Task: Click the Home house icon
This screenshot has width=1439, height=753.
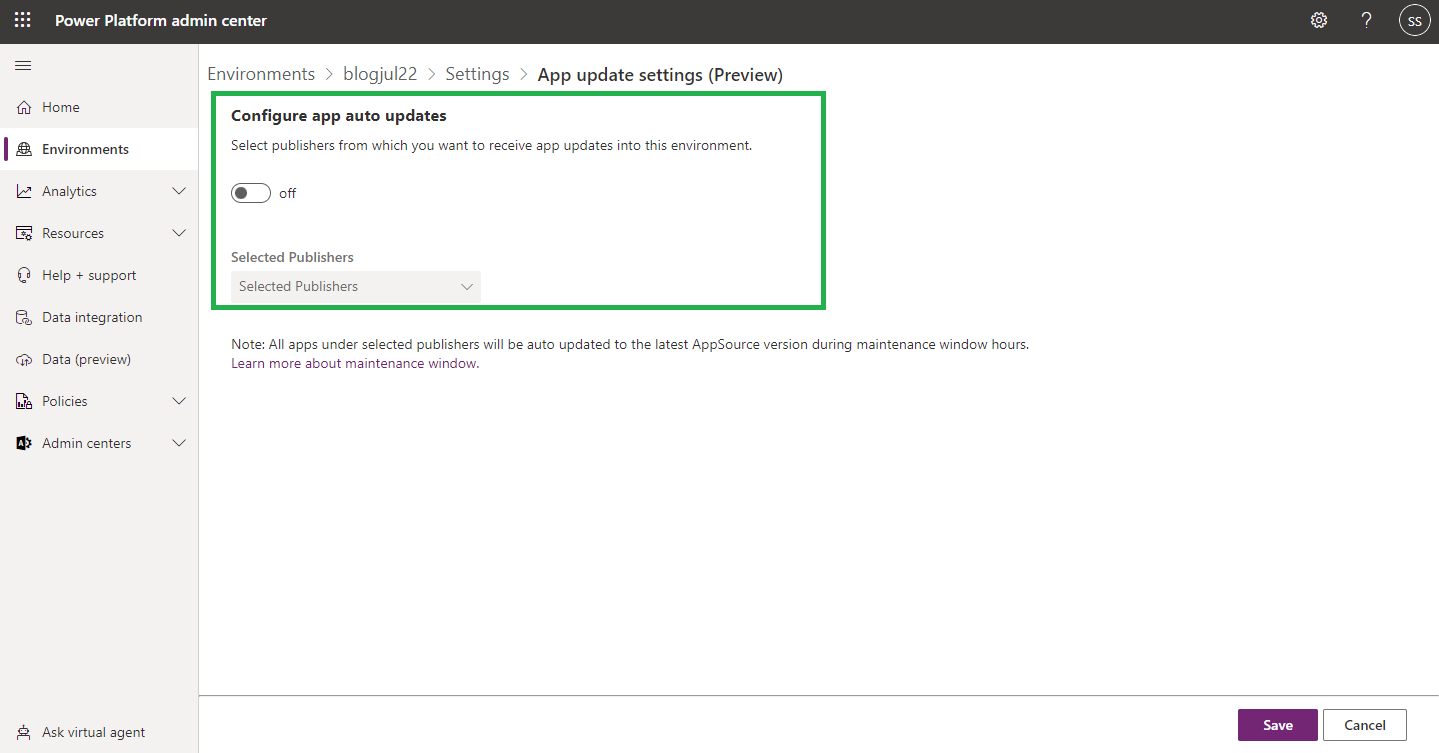Action: [x=24, y=107]
